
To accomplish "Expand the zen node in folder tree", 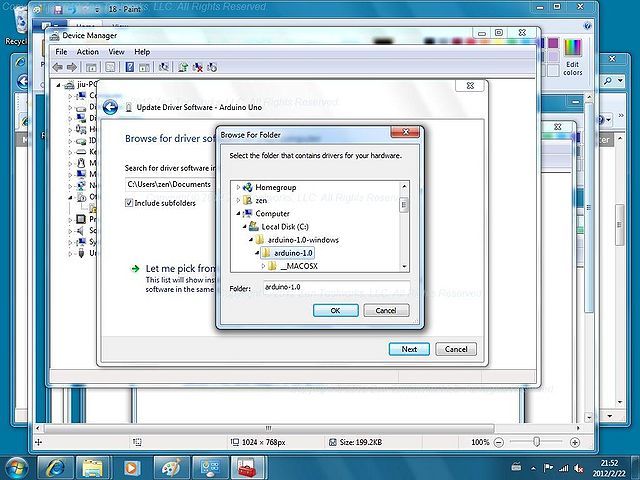I will click(238, 200).
